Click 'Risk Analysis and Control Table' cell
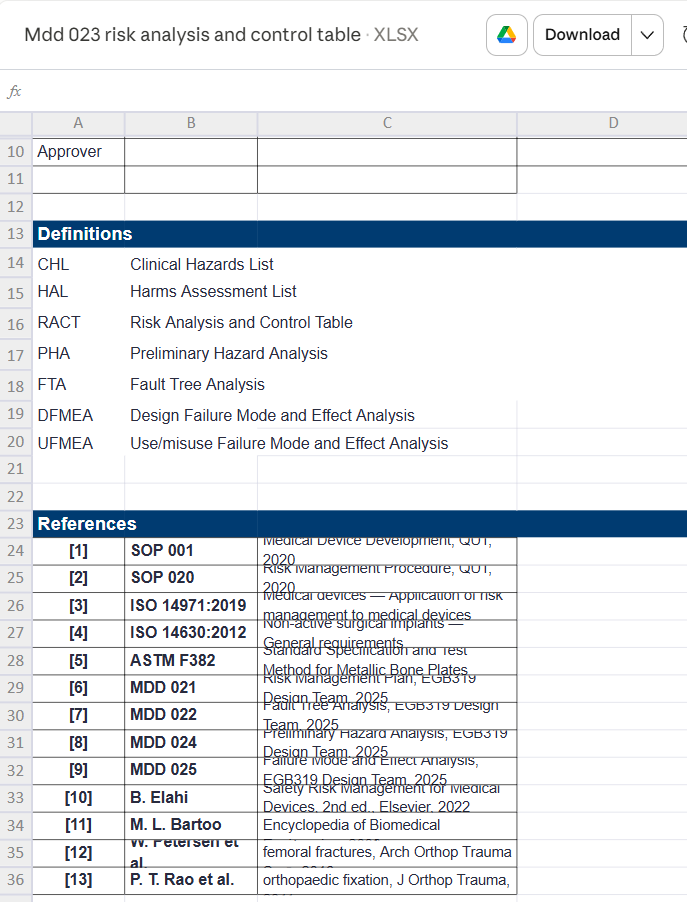 pyautogui.click(x=241, y=323)
